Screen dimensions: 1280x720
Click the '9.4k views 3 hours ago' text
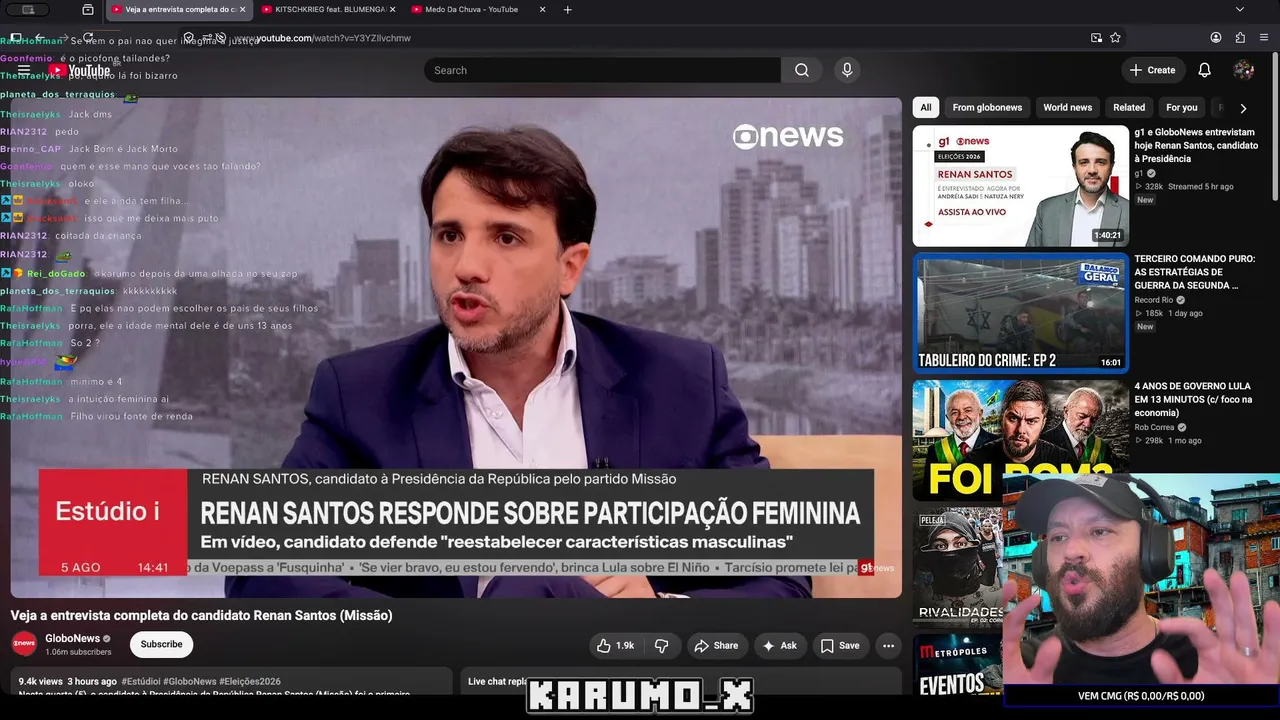(68, 682)
